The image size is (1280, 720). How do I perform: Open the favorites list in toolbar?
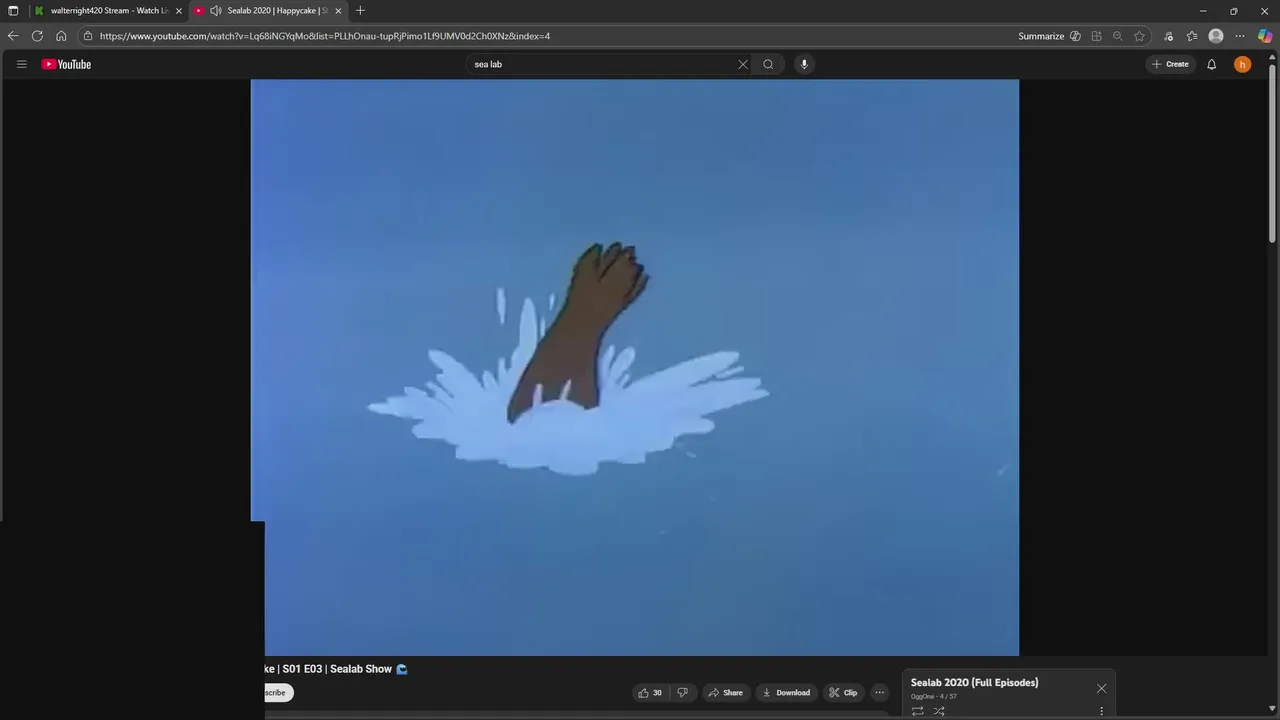click(1192, 36)
